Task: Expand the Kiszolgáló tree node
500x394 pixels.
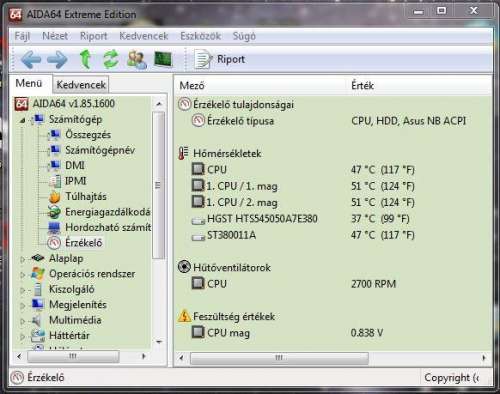Action: point(22,290)
